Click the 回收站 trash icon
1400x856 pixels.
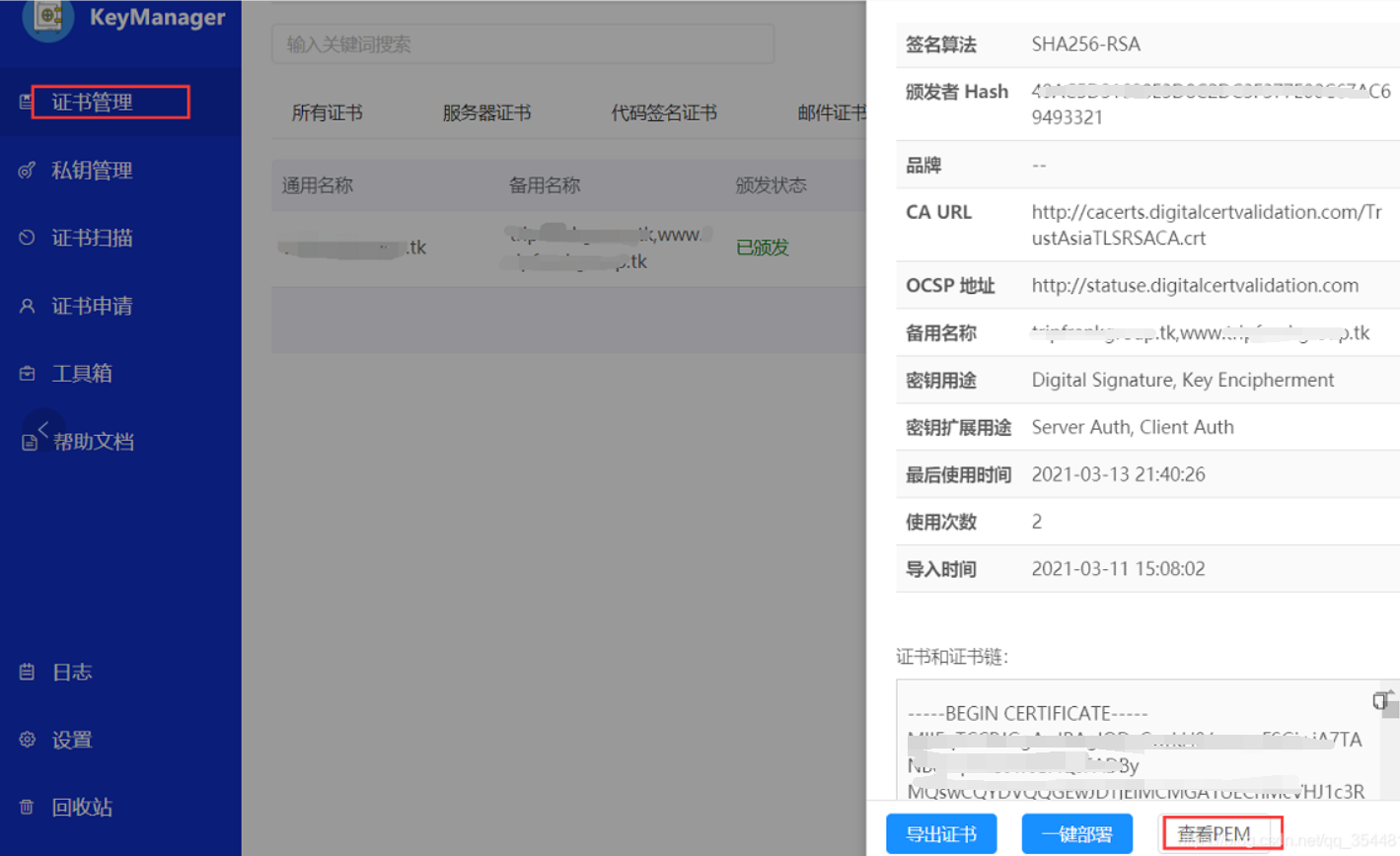28,808
